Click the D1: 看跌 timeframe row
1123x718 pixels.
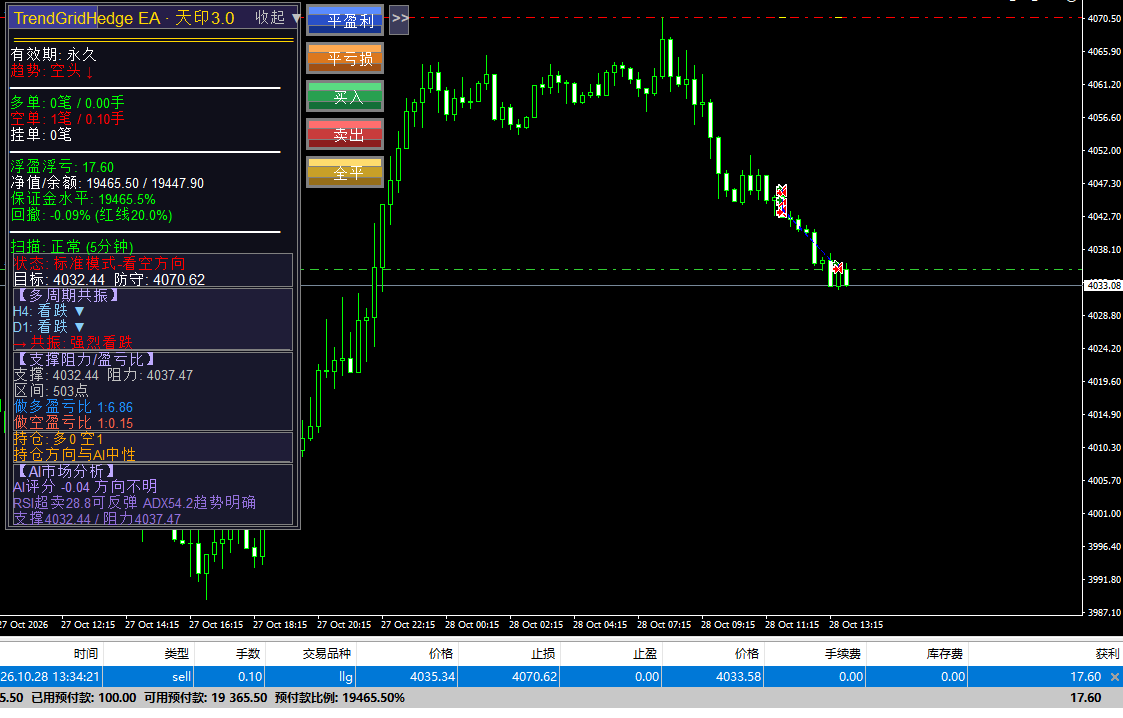point(49,326)
